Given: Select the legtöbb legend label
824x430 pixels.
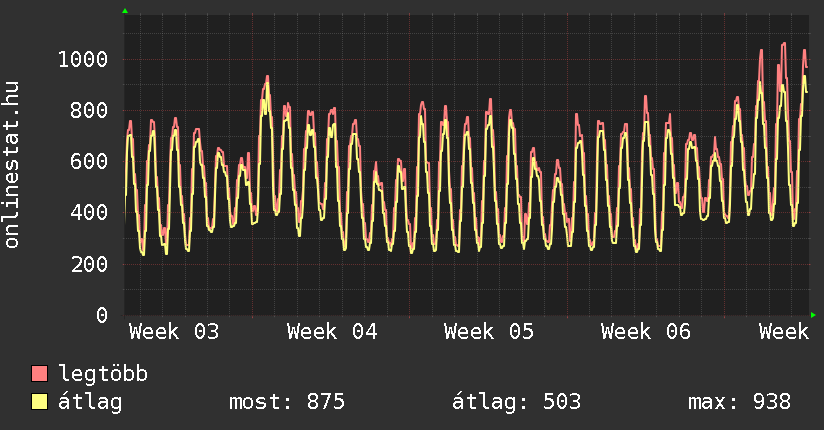Looking at the screenshot, I should click(104, 374).
